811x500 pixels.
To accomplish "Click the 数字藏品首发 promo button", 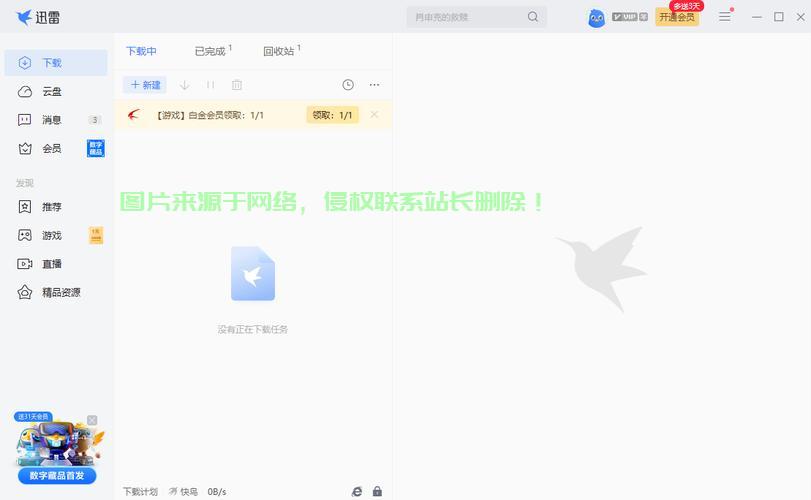I will tap(57, 476).
